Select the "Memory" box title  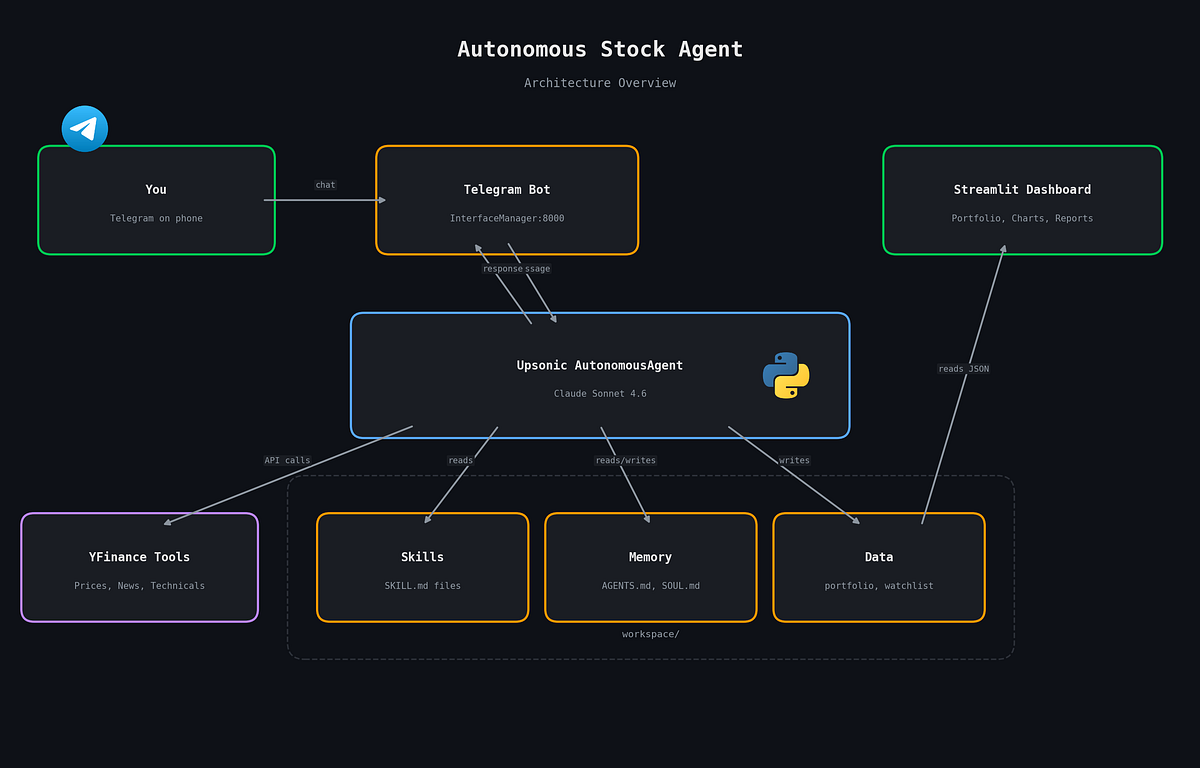(650, 557)
